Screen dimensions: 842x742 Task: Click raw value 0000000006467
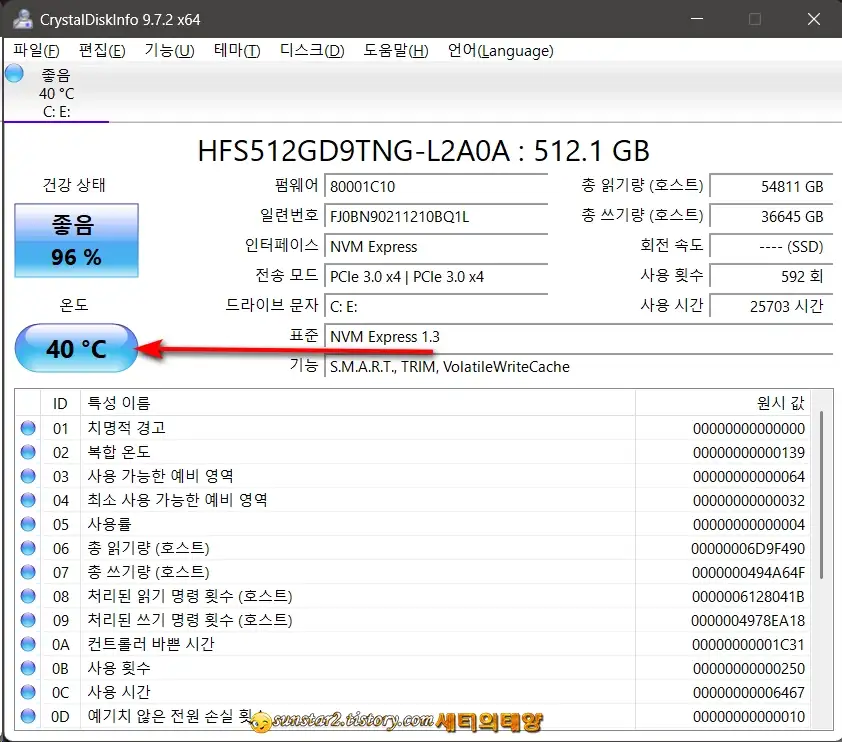(x=749, y=693)
